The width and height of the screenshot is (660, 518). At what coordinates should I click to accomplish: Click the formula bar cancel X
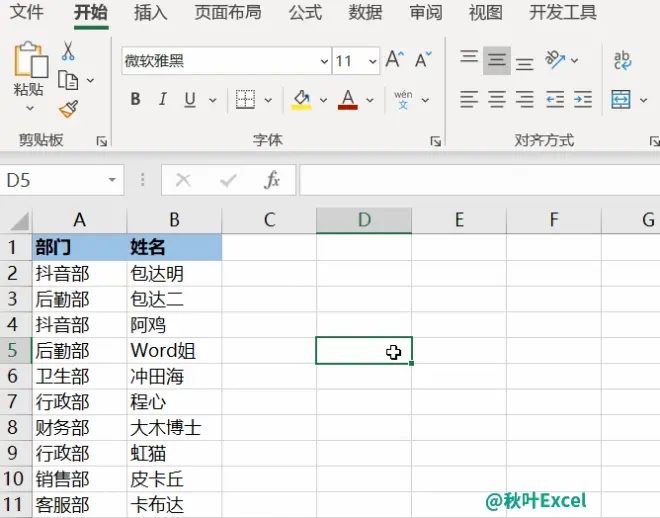tap(183, 181)
